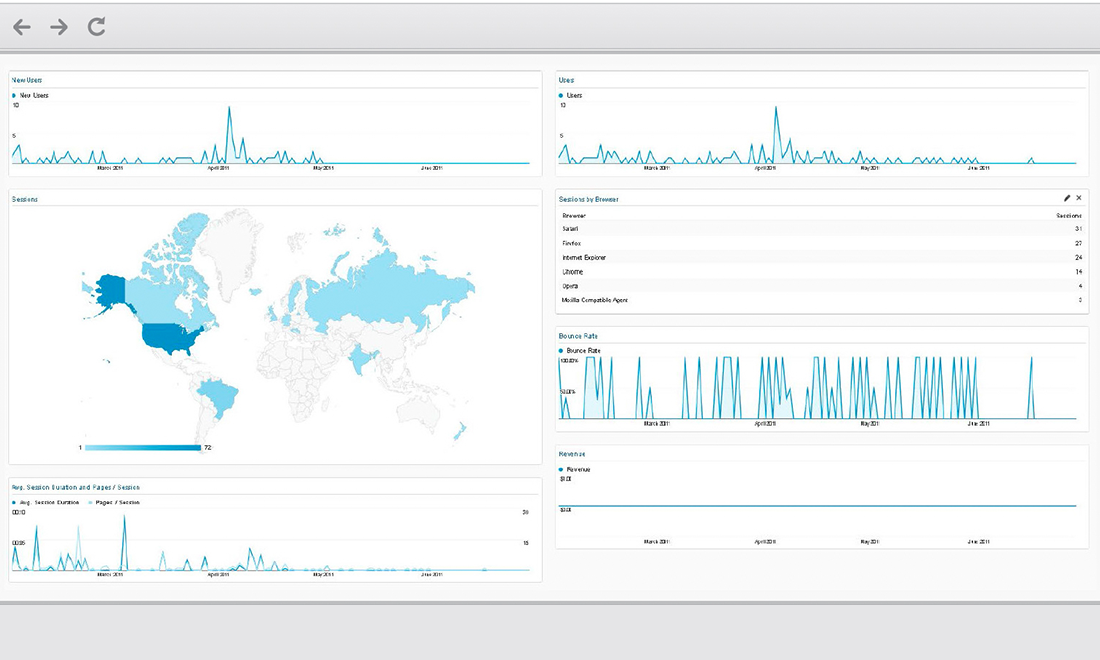Click the browser back arrow
Screen dimensions: 1100x660
(x=21, y=27)
